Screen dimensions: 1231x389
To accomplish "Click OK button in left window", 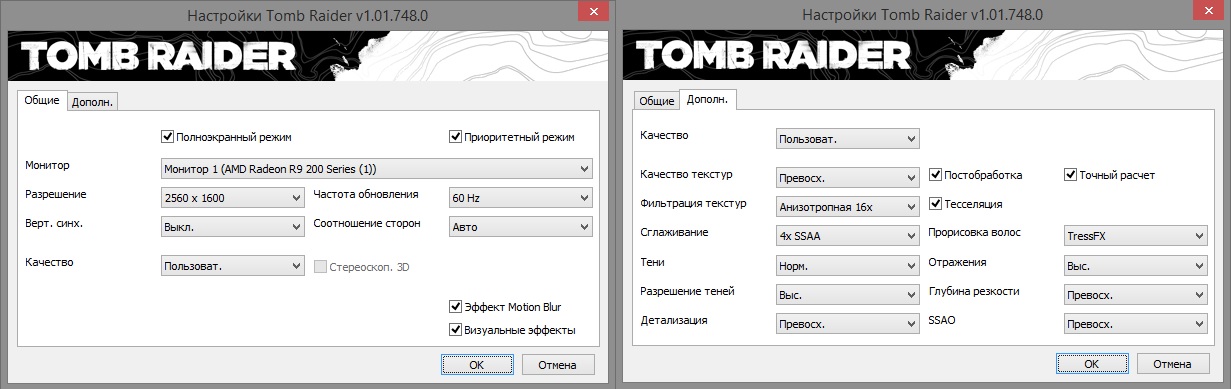I will click(478, 364).
